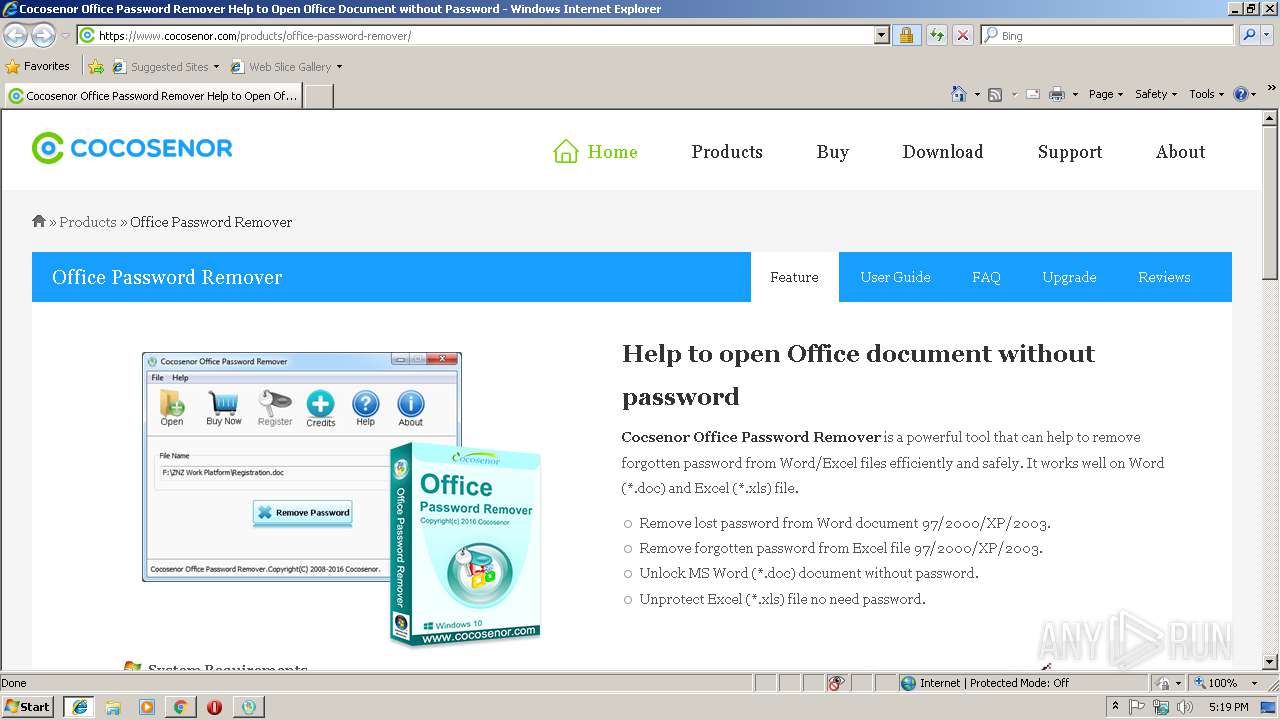1280x720 pixels.
Task: Click the Cocosenor logo
Action: tap(132, 149)
